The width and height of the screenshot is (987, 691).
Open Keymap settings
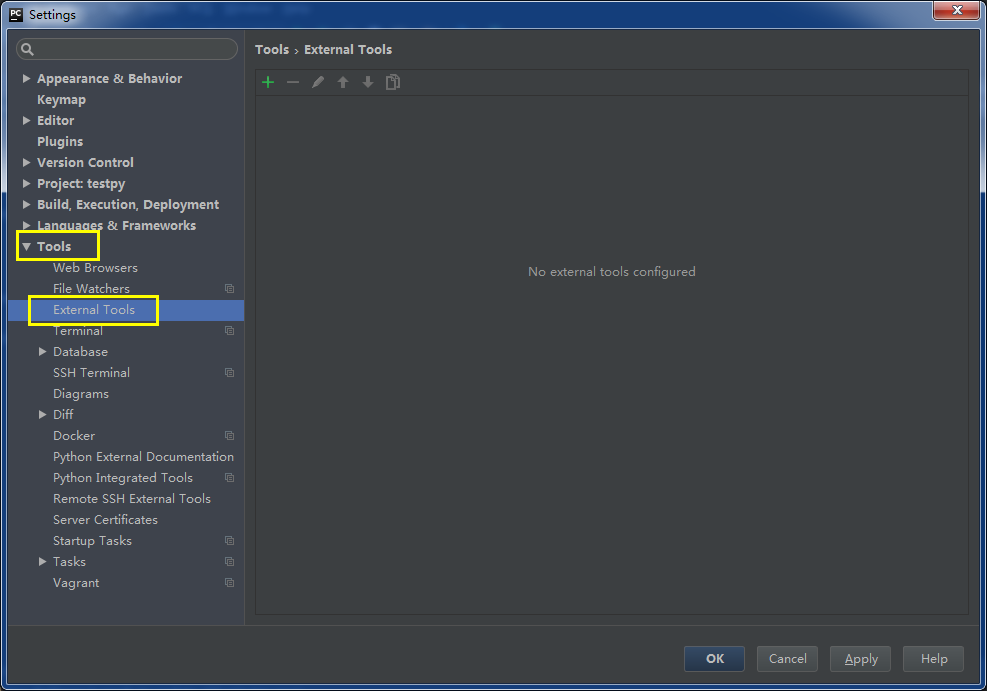(61, 100)
